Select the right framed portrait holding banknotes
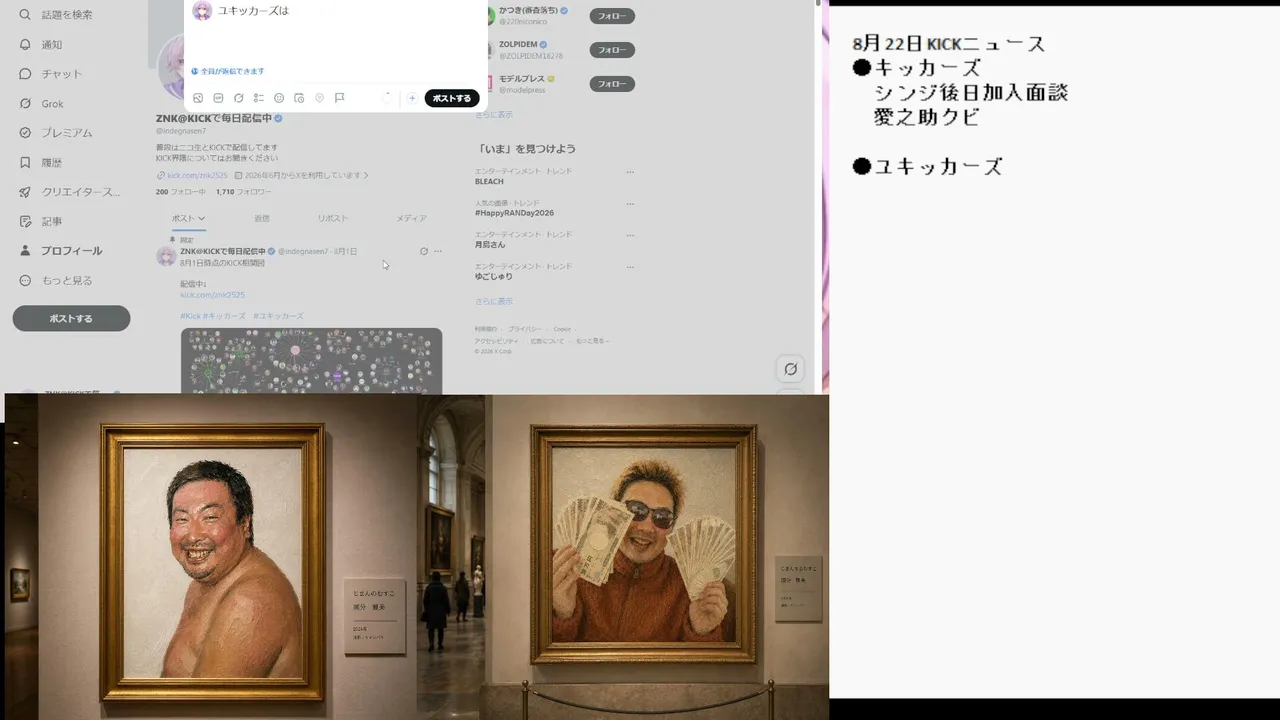This screenshot has height=720, width=1280. coord(643,544)
